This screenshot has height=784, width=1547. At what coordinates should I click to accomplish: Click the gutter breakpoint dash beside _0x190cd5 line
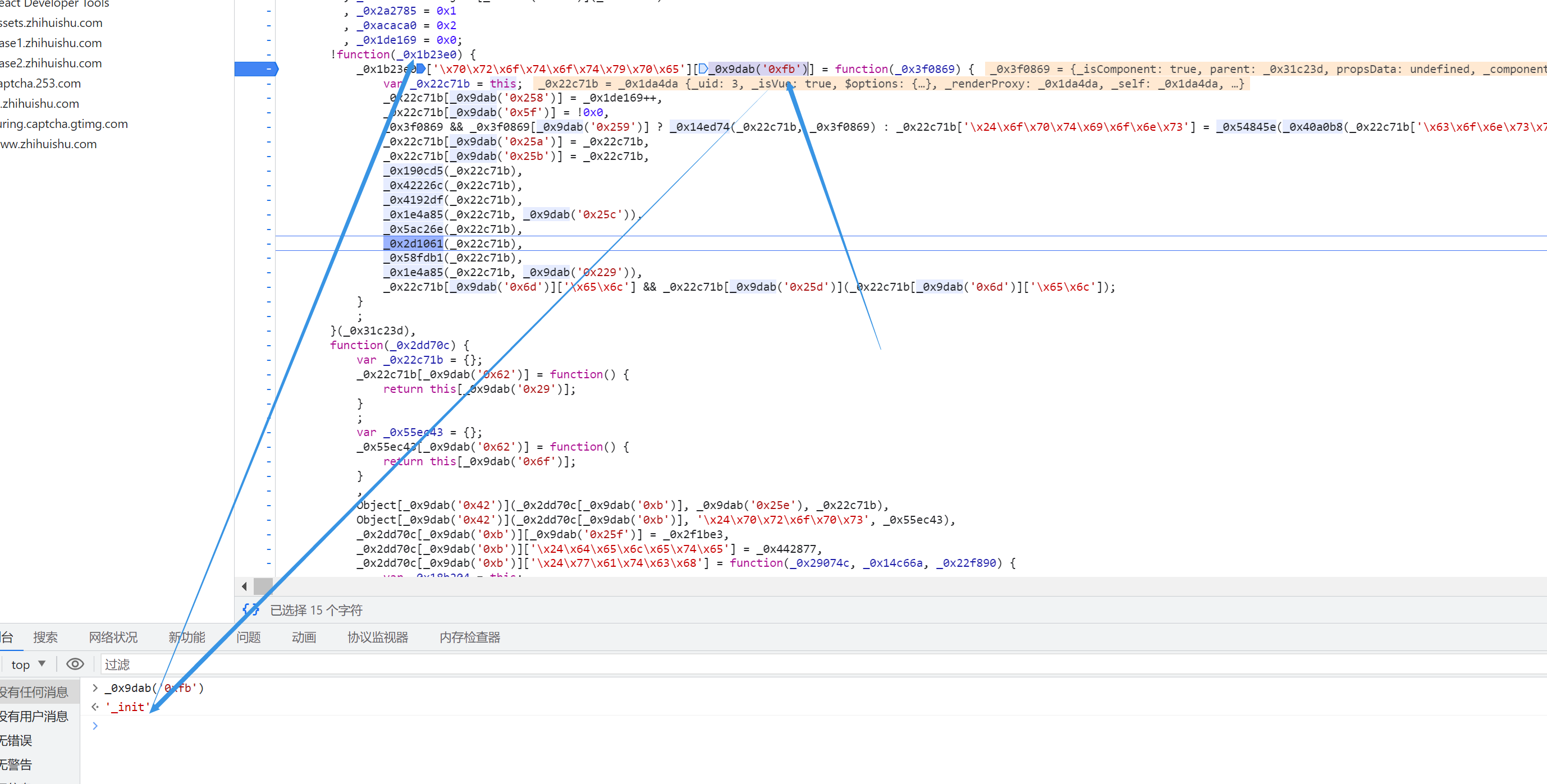click(x=268, y=171)
